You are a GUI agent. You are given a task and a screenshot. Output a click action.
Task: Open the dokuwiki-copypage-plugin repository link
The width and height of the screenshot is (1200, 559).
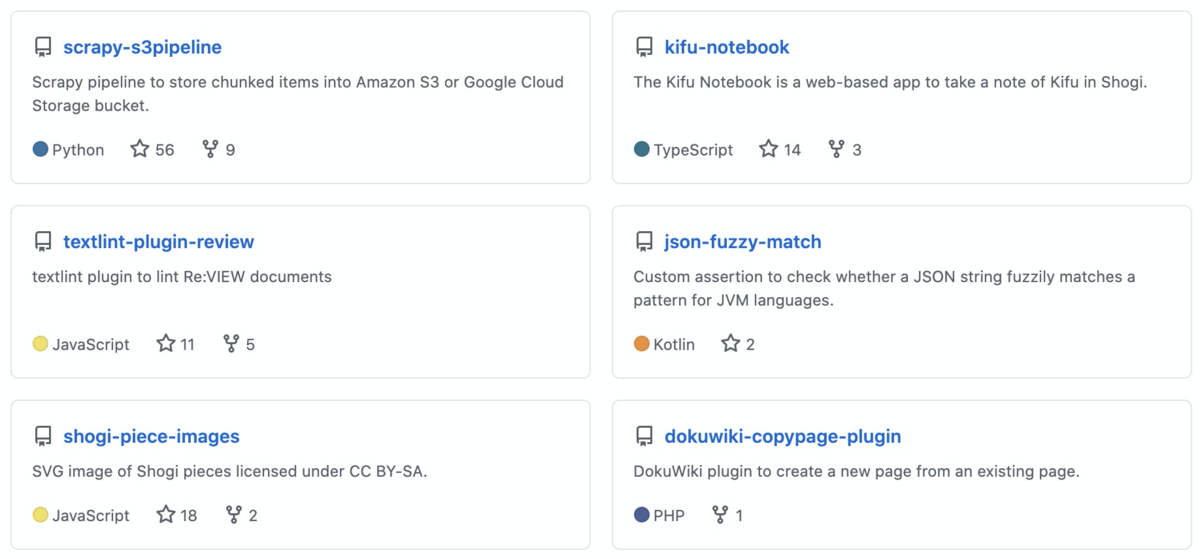[x=783, y=436]
